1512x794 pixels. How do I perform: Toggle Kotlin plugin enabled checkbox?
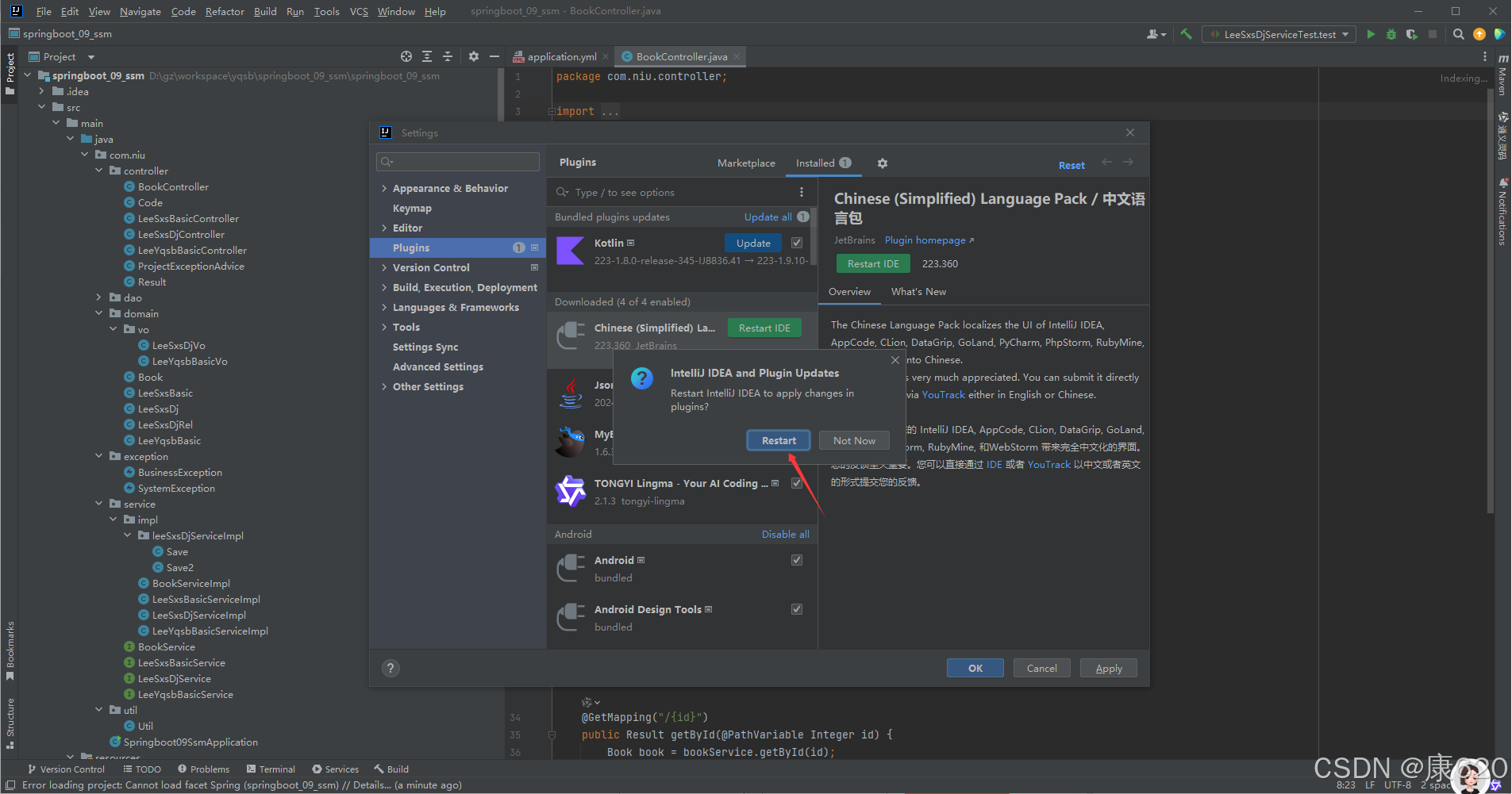click(797, 243)
